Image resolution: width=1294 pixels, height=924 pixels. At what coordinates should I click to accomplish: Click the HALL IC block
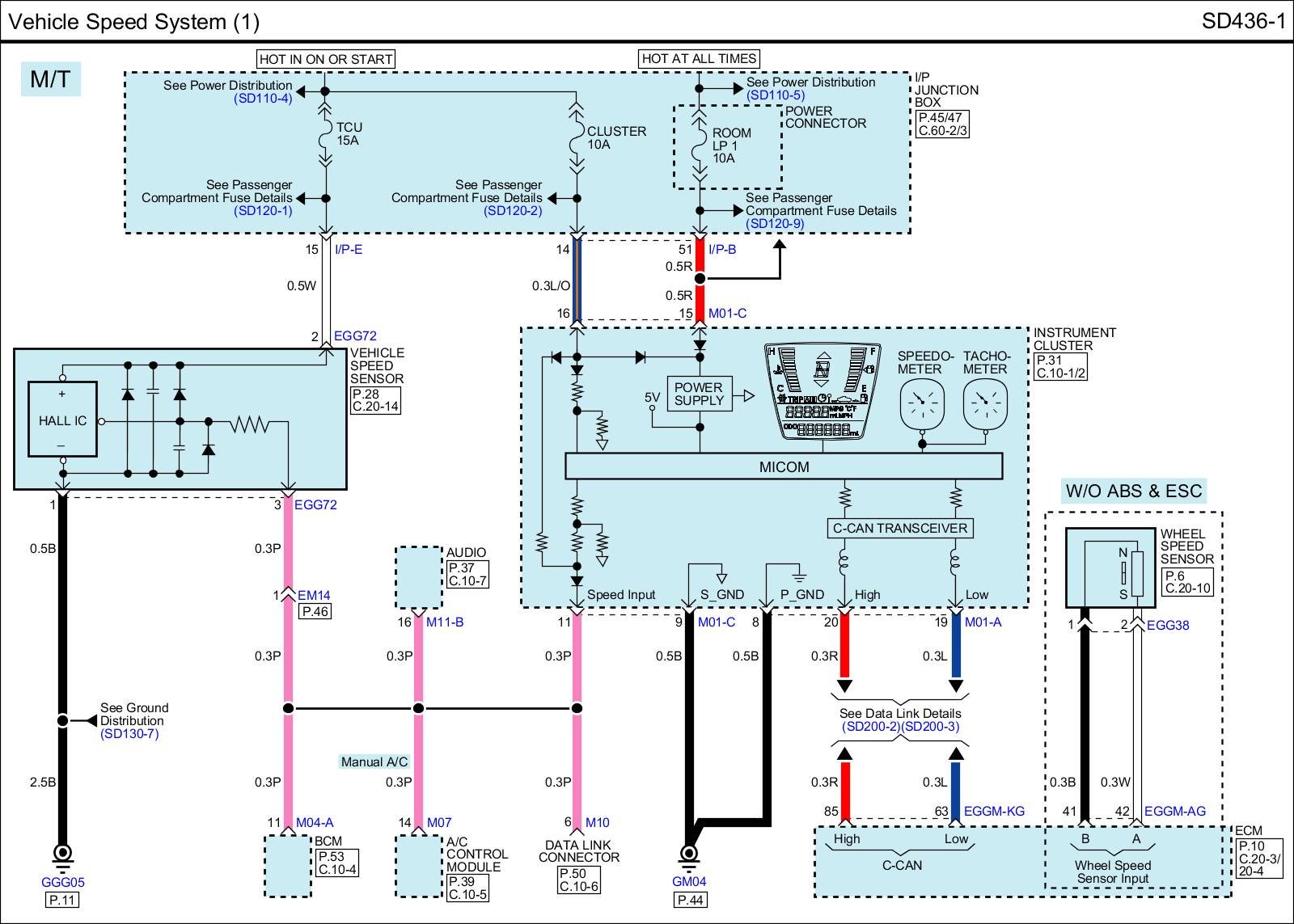point(62,420)
